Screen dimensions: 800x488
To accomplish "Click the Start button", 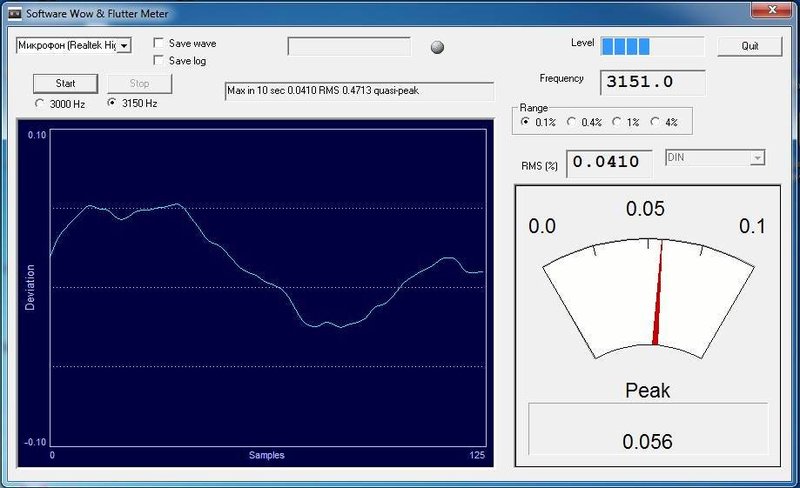I will (x=65, y=83).
